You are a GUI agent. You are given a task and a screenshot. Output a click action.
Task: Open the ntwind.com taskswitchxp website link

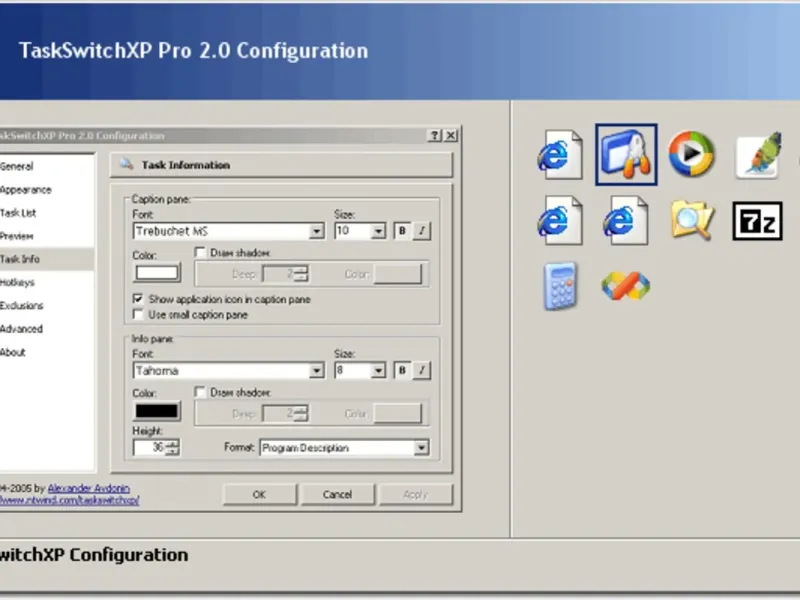point(69,501)
